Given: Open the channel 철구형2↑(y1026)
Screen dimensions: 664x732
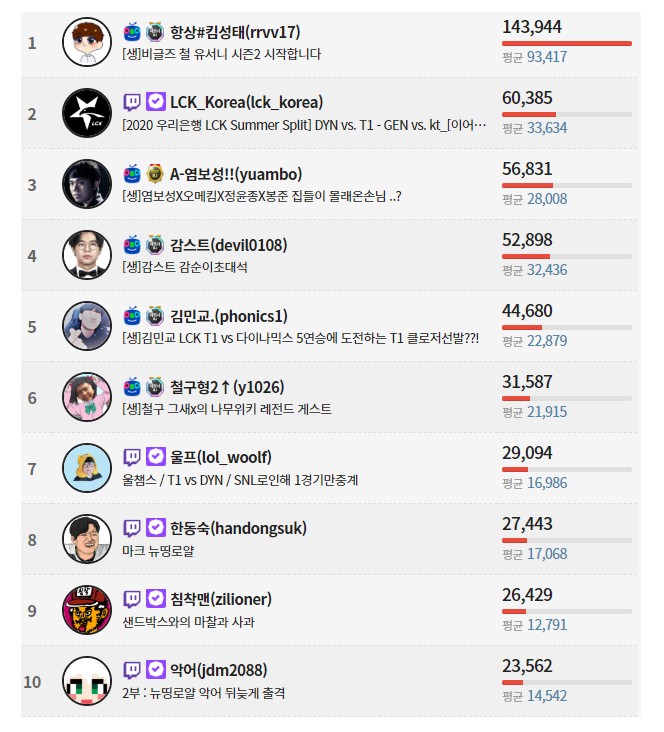Looking at the screenshot, I should 227,387.
